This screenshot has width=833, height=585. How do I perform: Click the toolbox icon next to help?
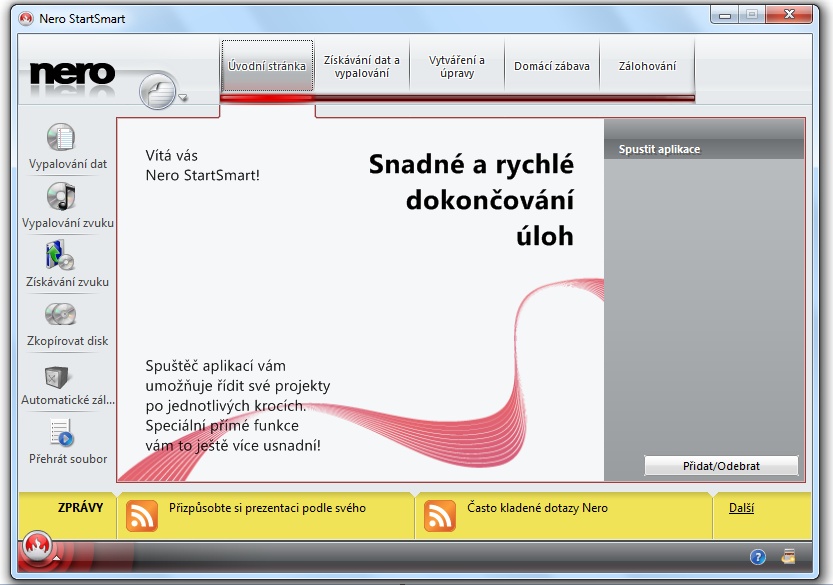788,556
